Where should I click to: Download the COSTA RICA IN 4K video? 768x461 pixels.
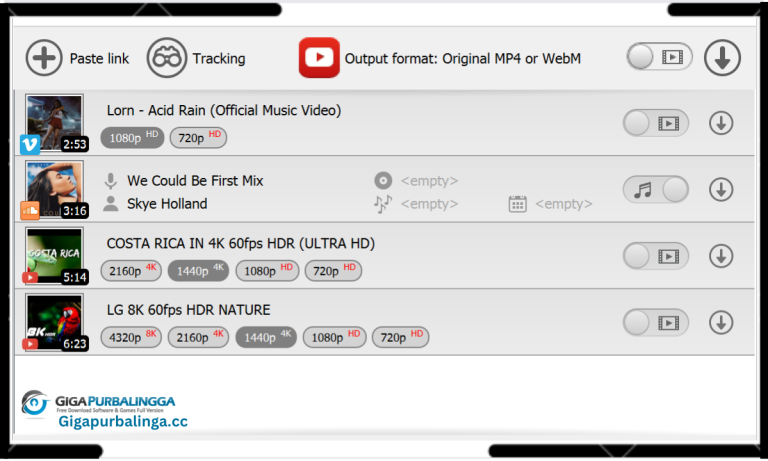point(721,256)
